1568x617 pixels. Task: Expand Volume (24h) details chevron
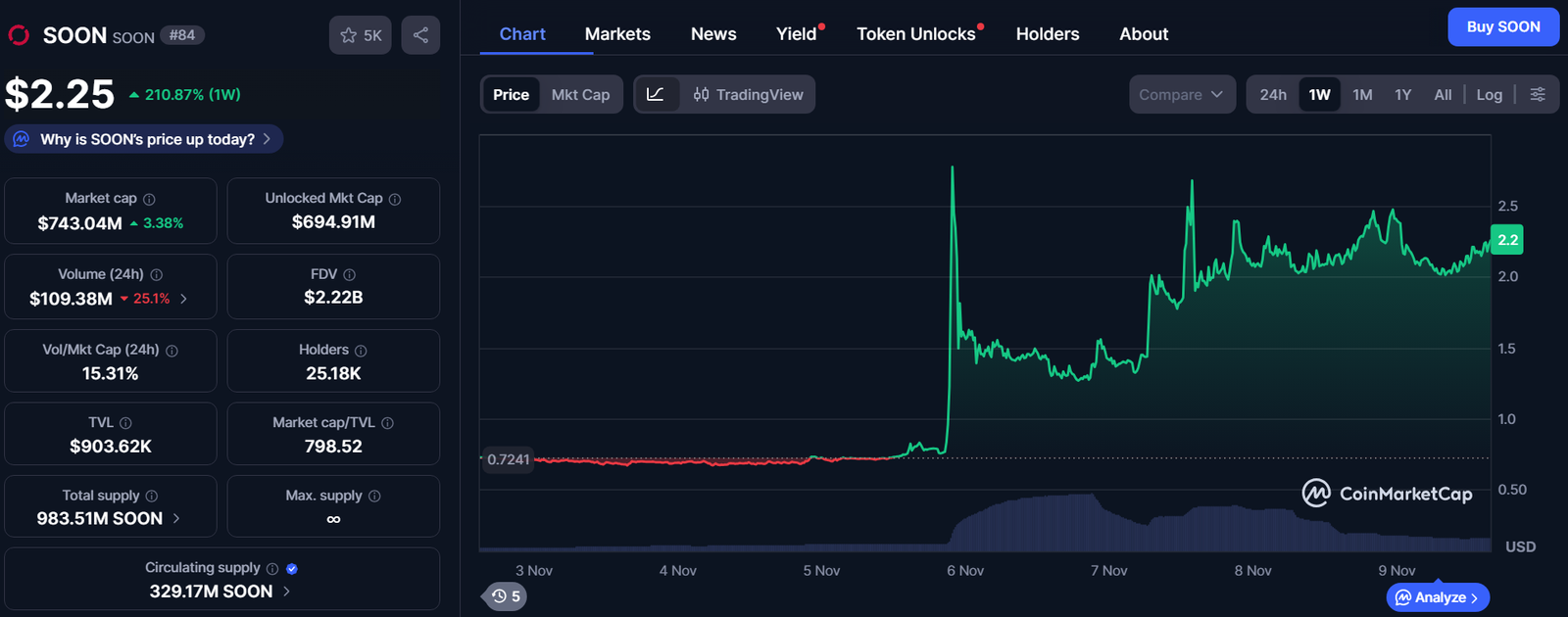click(183, 299)
